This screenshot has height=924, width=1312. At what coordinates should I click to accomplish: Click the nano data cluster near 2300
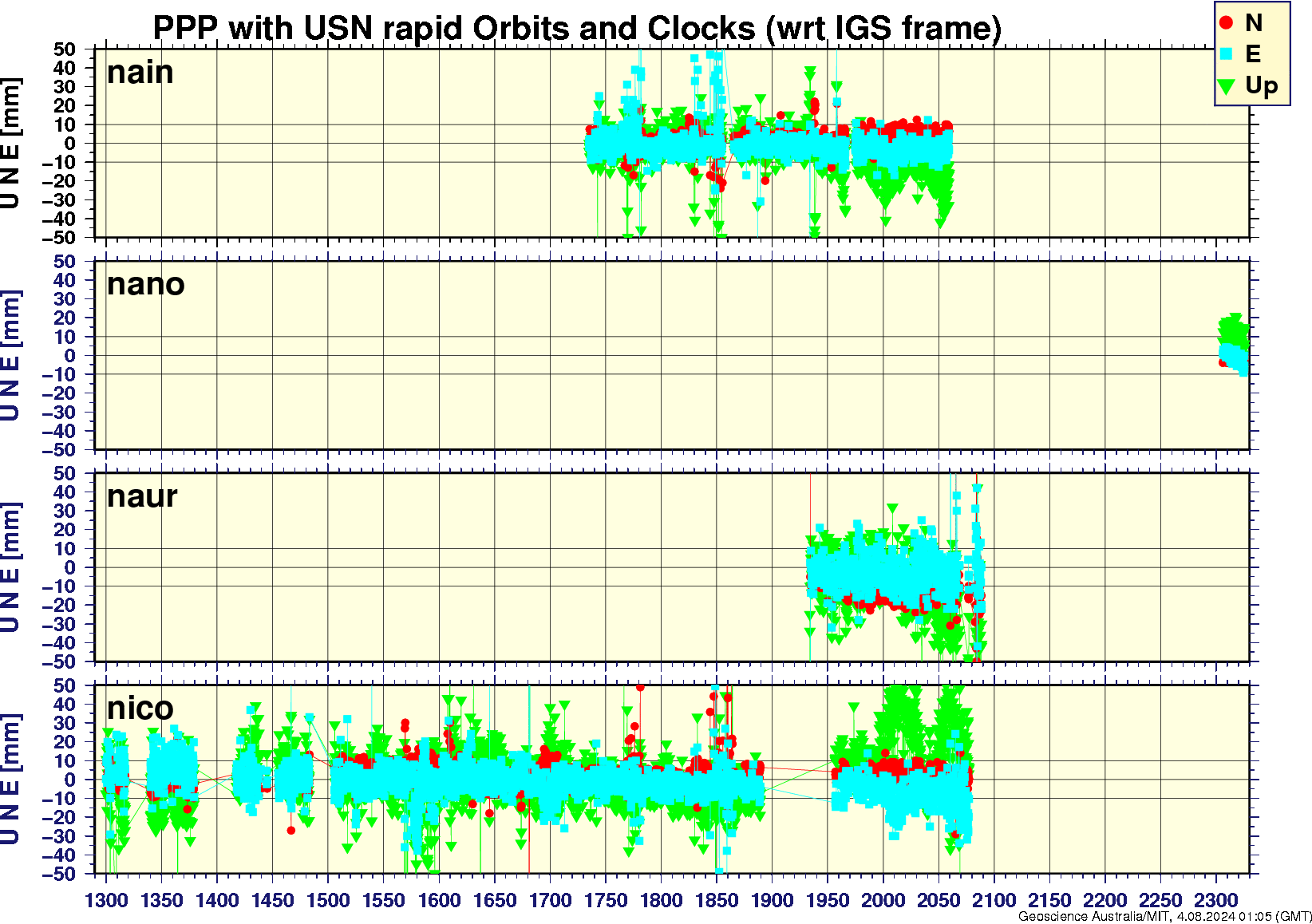(x=1233, y=344)
